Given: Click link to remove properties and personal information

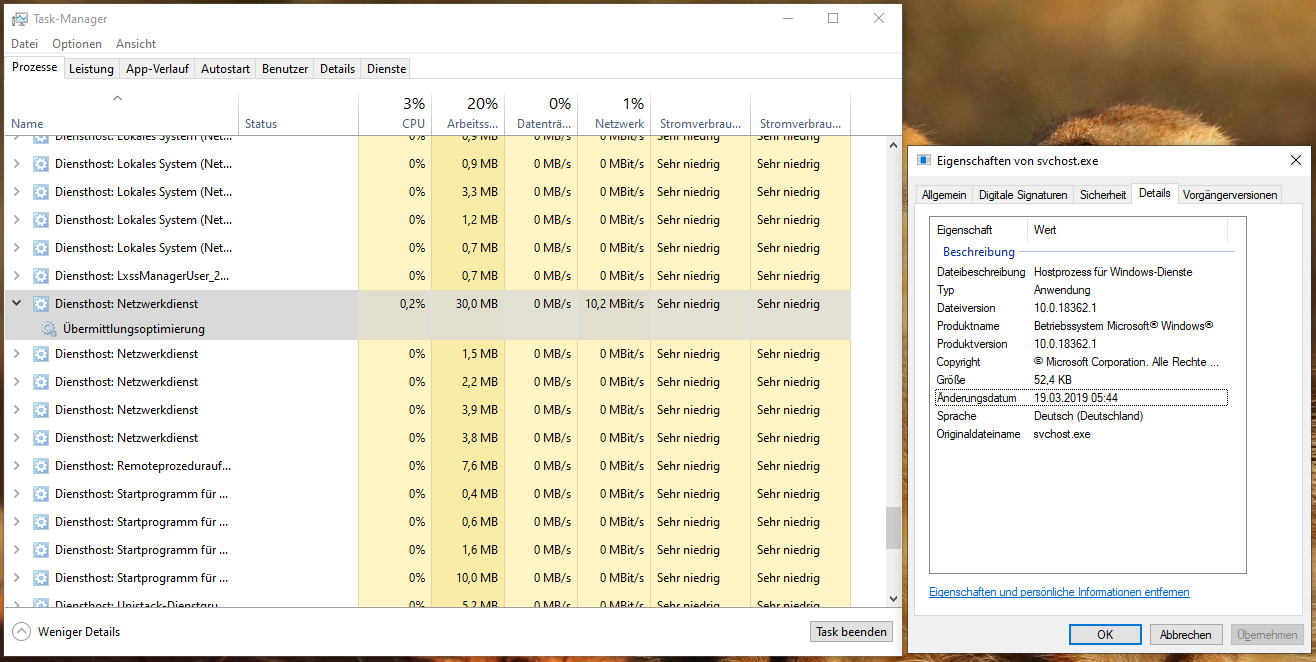Looking at the screenshot, I should (1059, 592).
